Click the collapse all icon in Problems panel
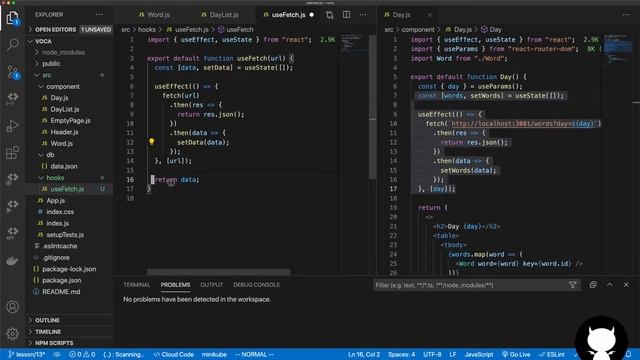This screenshot has width=640, height=360. pos(593,285)
